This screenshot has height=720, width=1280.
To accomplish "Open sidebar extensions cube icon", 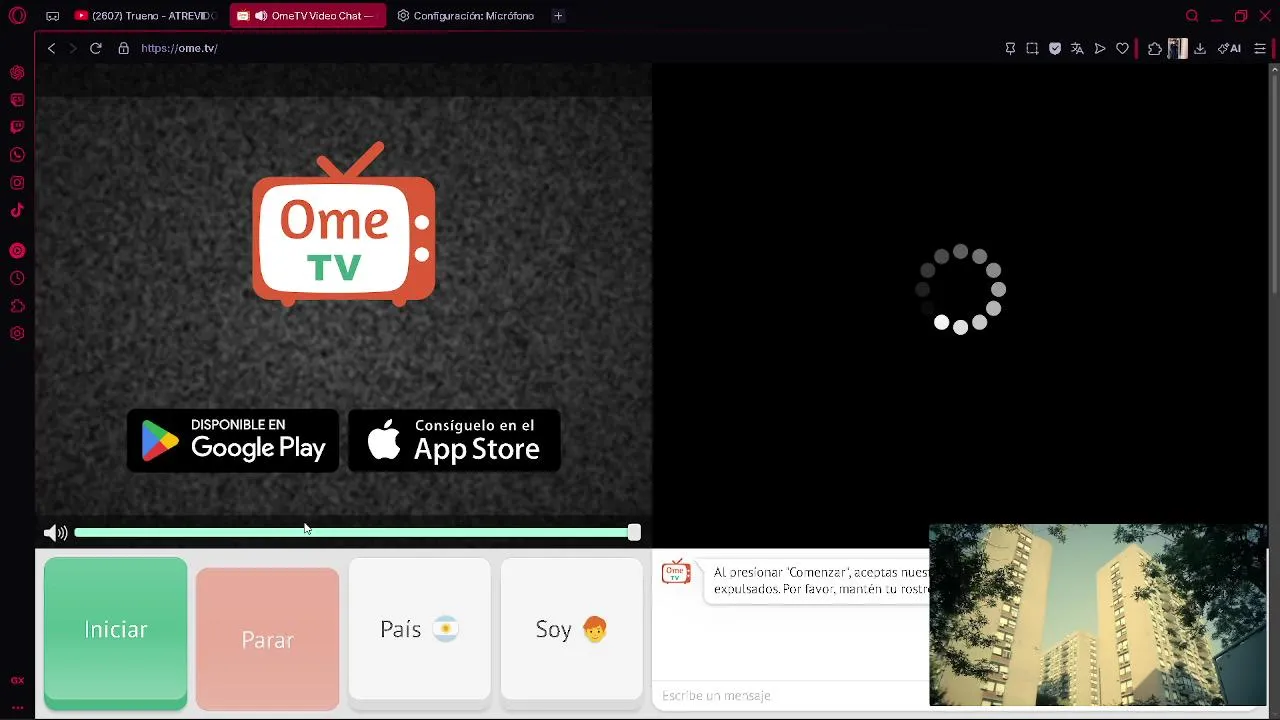I will click(17, 306).
